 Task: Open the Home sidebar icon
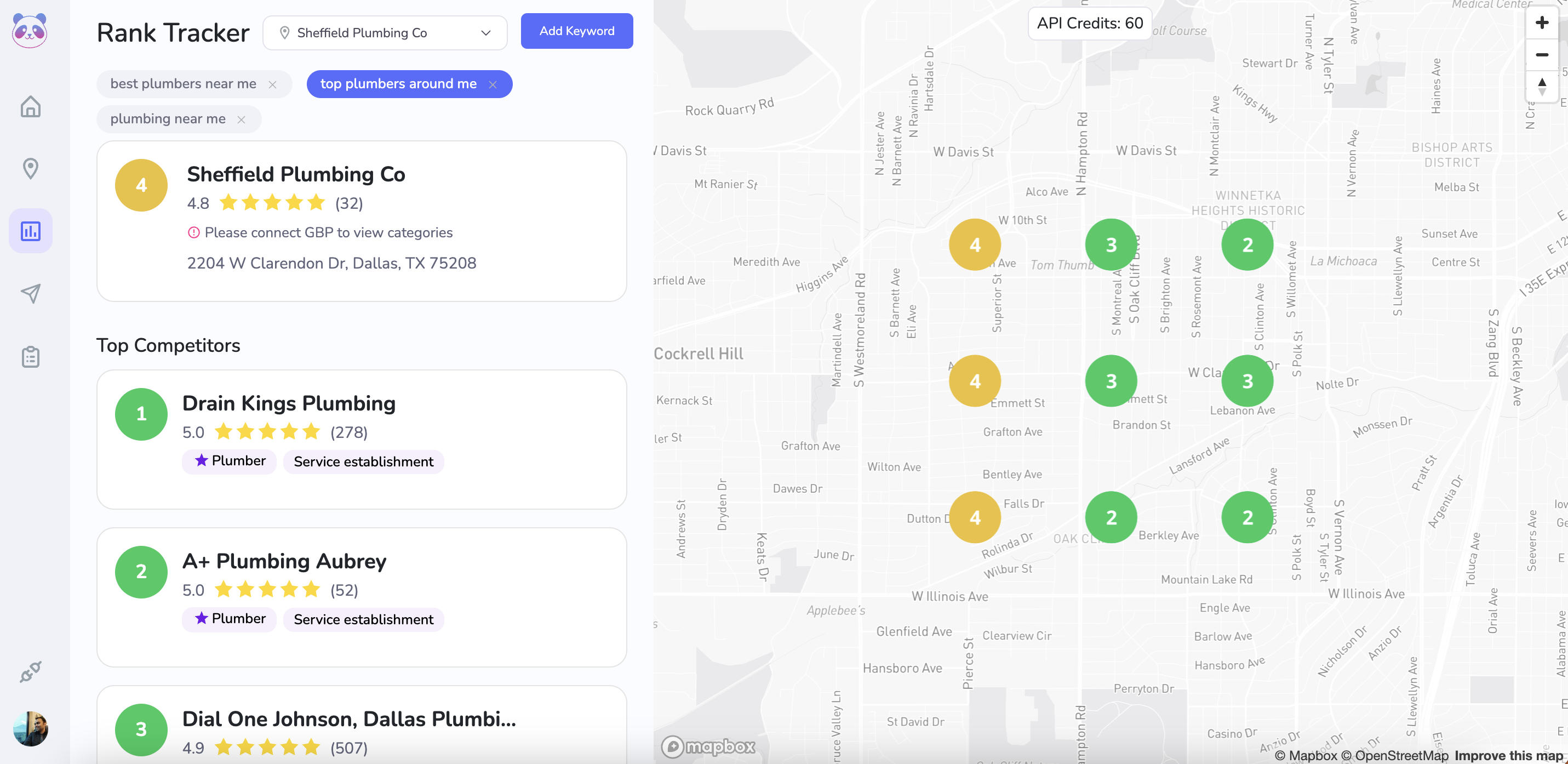(31, 106)
